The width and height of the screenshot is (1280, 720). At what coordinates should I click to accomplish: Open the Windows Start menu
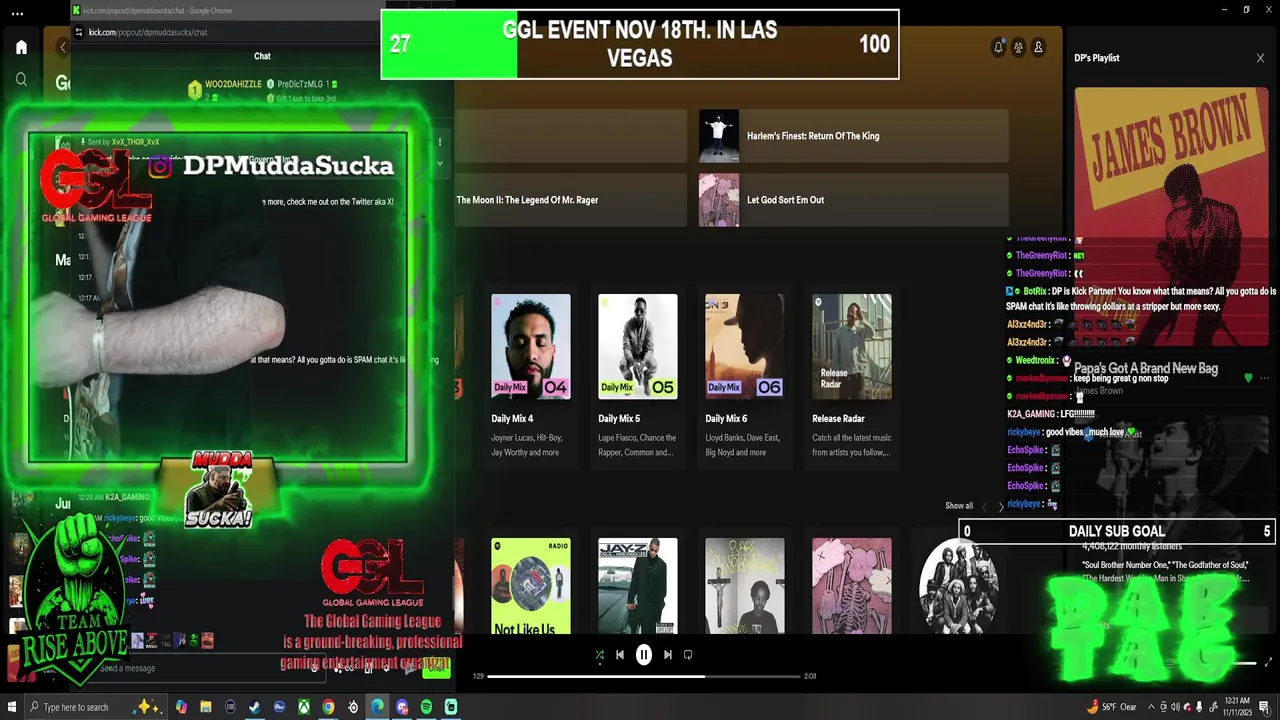click(12, 707)
